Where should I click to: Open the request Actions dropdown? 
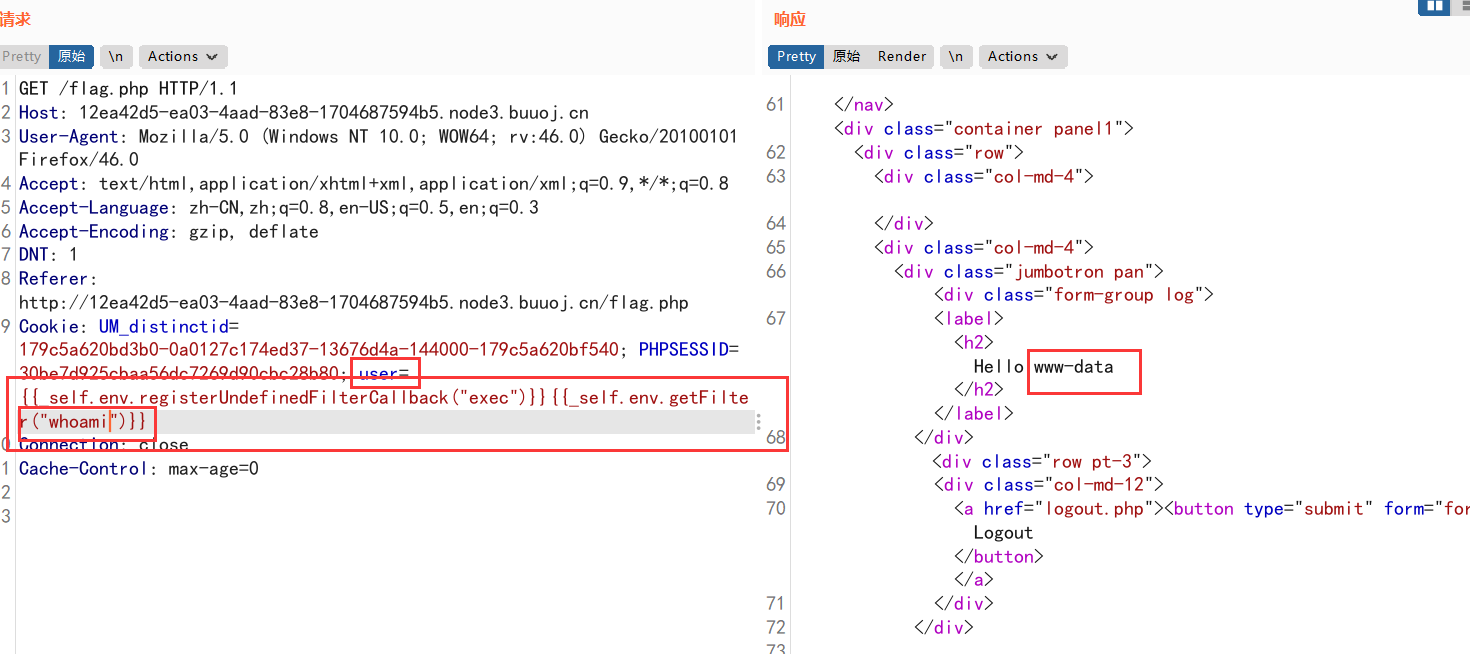point(183,56)
